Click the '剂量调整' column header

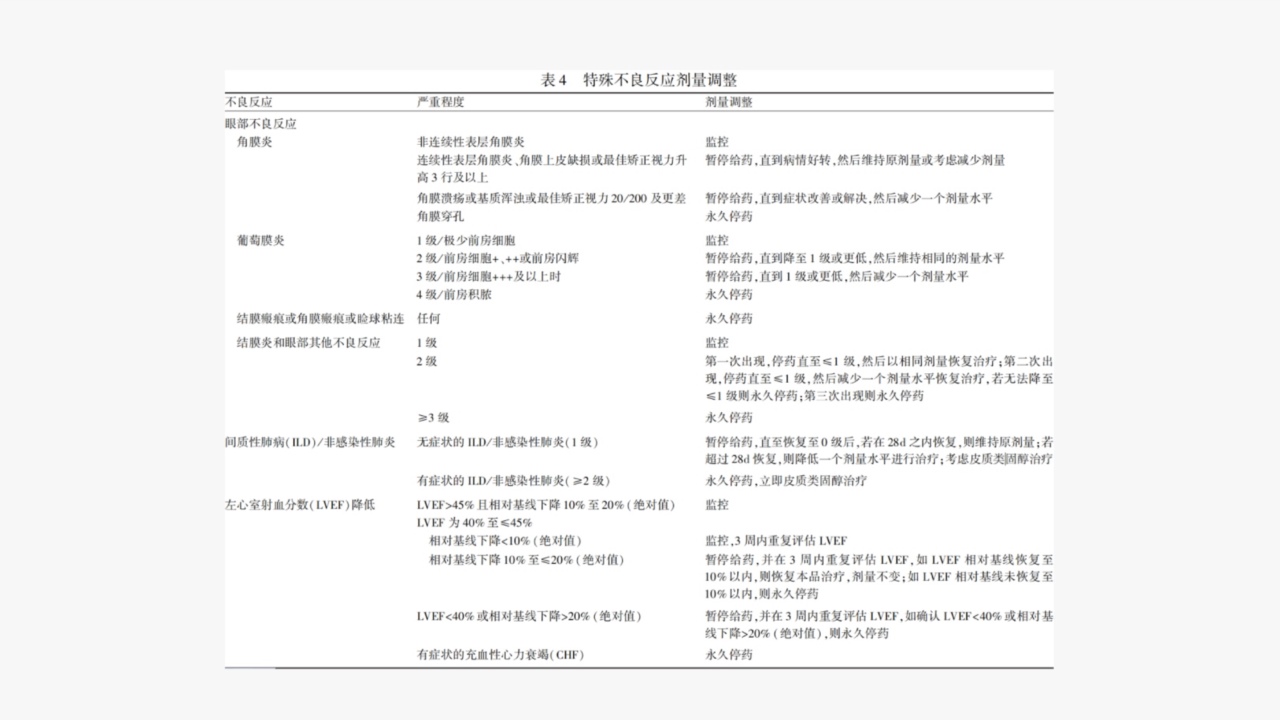tap(729, 102)
